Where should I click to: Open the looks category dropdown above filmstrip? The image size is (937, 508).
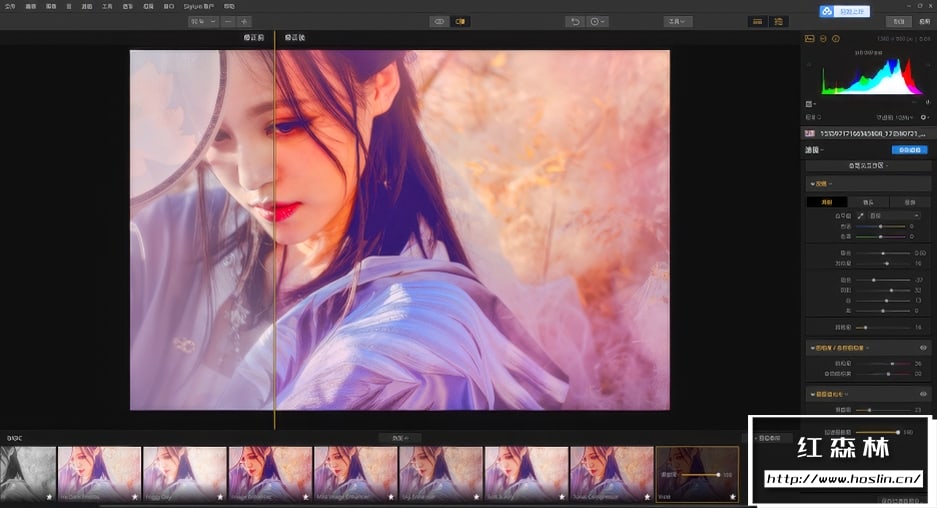click(400, 438)
